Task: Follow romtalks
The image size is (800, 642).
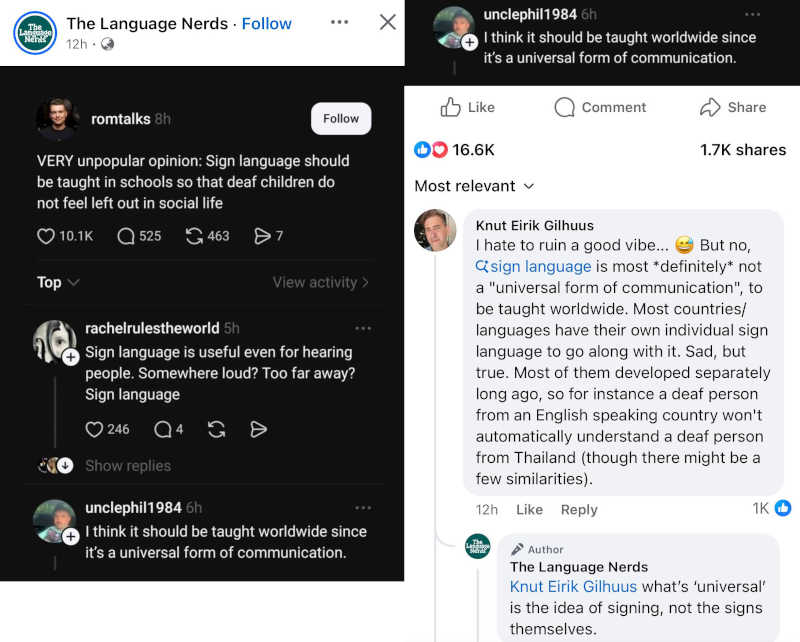Action: click(x=340, y=118)
